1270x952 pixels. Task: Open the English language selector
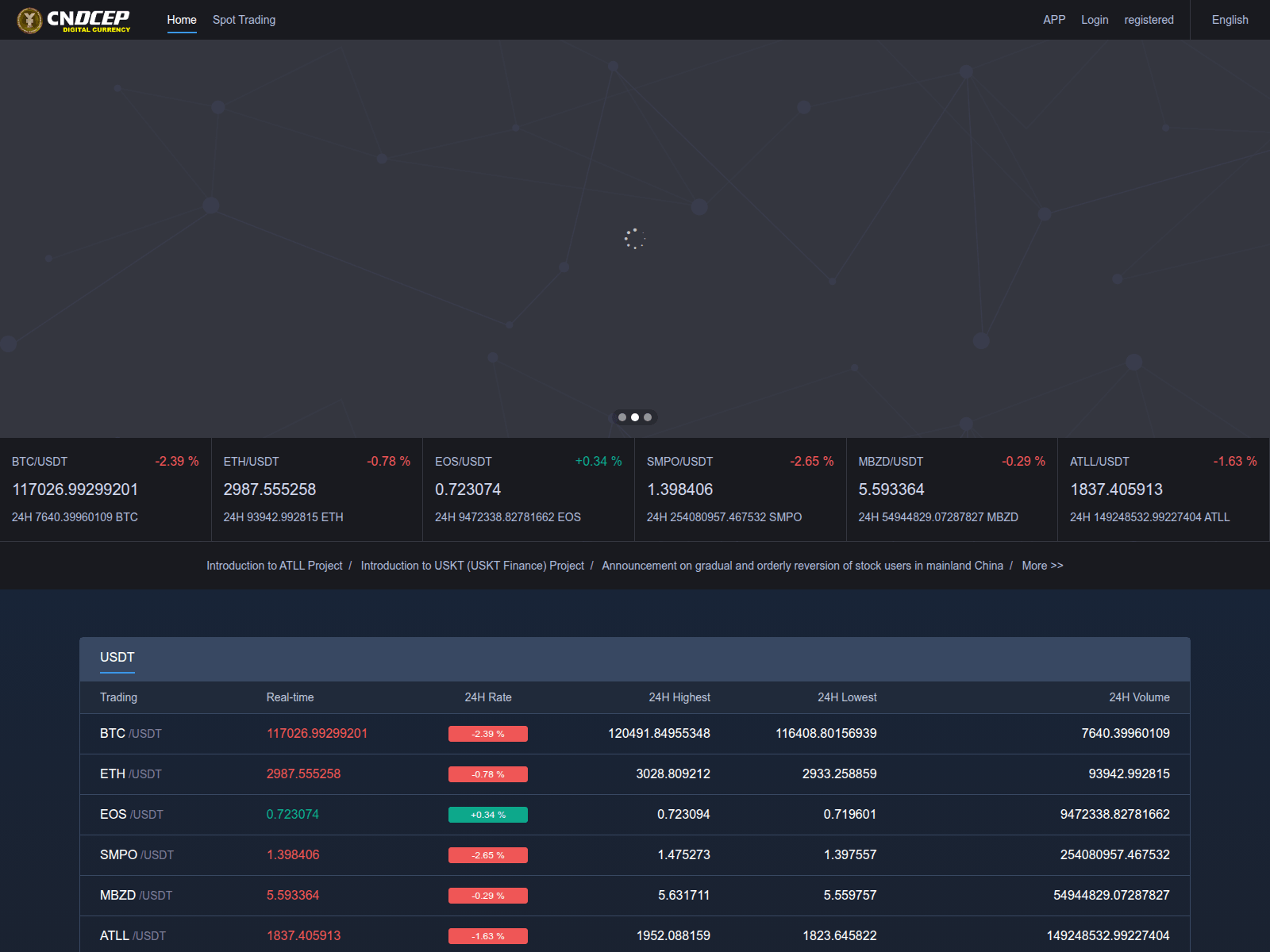point(1230,20)
